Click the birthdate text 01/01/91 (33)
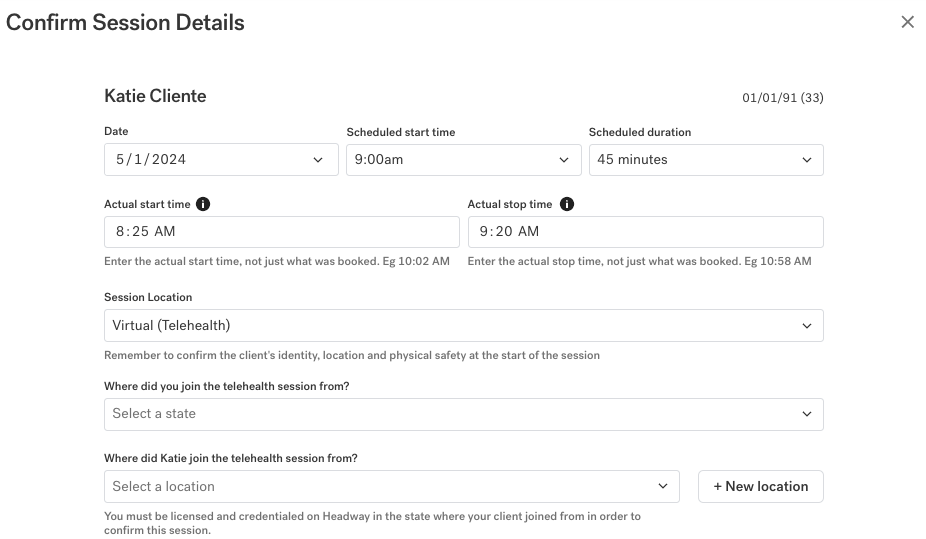 pyautogui.click(x=782, y=98)
